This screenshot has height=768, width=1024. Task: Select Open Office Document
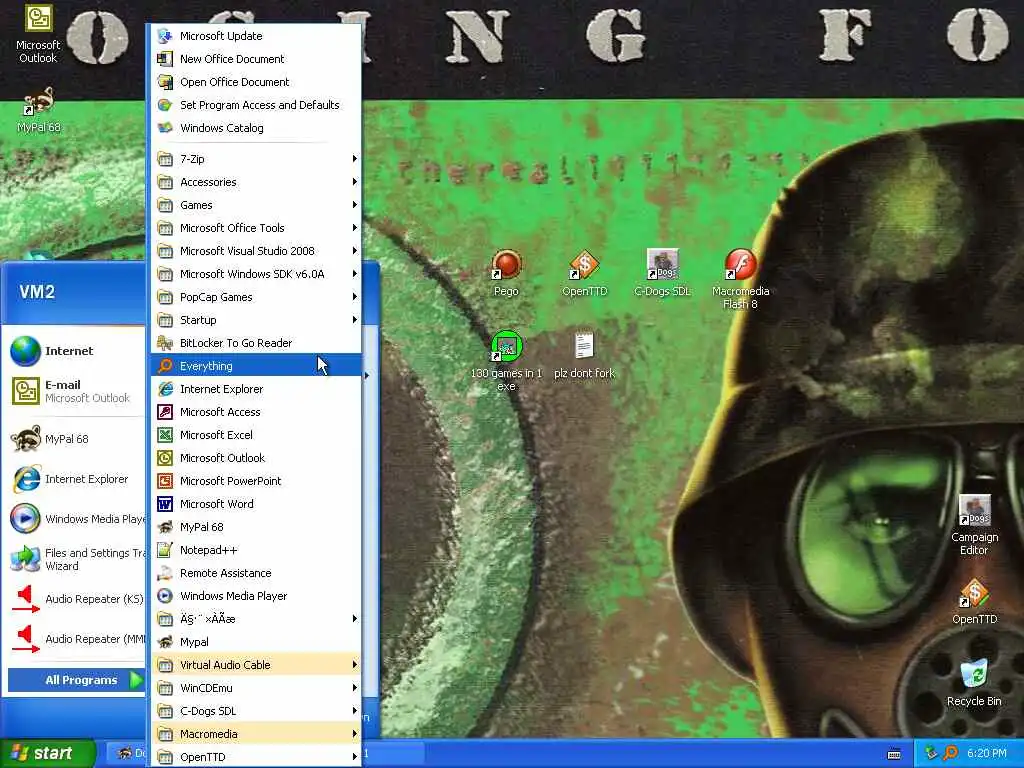(256, 82)
